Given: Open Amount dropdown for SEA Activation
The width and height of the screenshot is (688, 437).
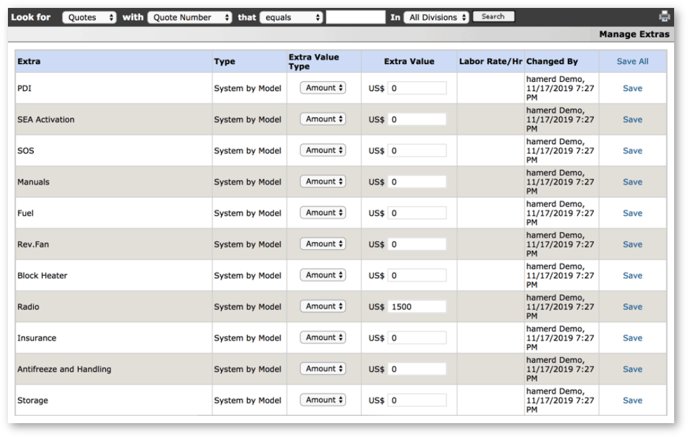Looking at the screenshot, I should 323,119.
